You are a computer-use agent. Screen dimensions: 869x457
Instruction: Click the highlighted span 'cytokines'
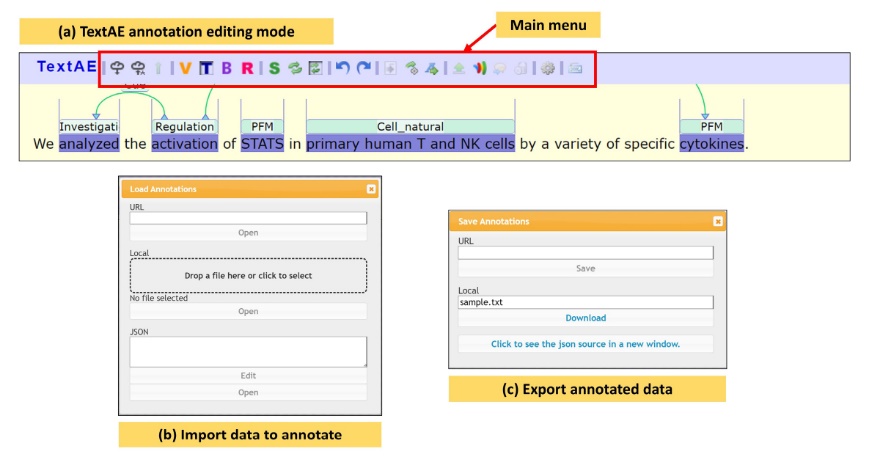pos(712,144)
